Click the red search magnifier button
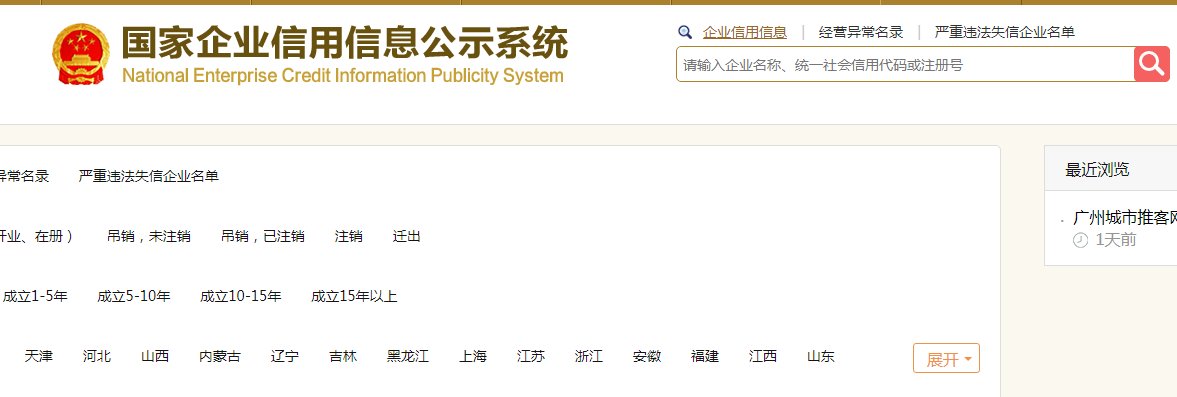Screen dimensions: 1177x397 click(x=1151, y=65)
